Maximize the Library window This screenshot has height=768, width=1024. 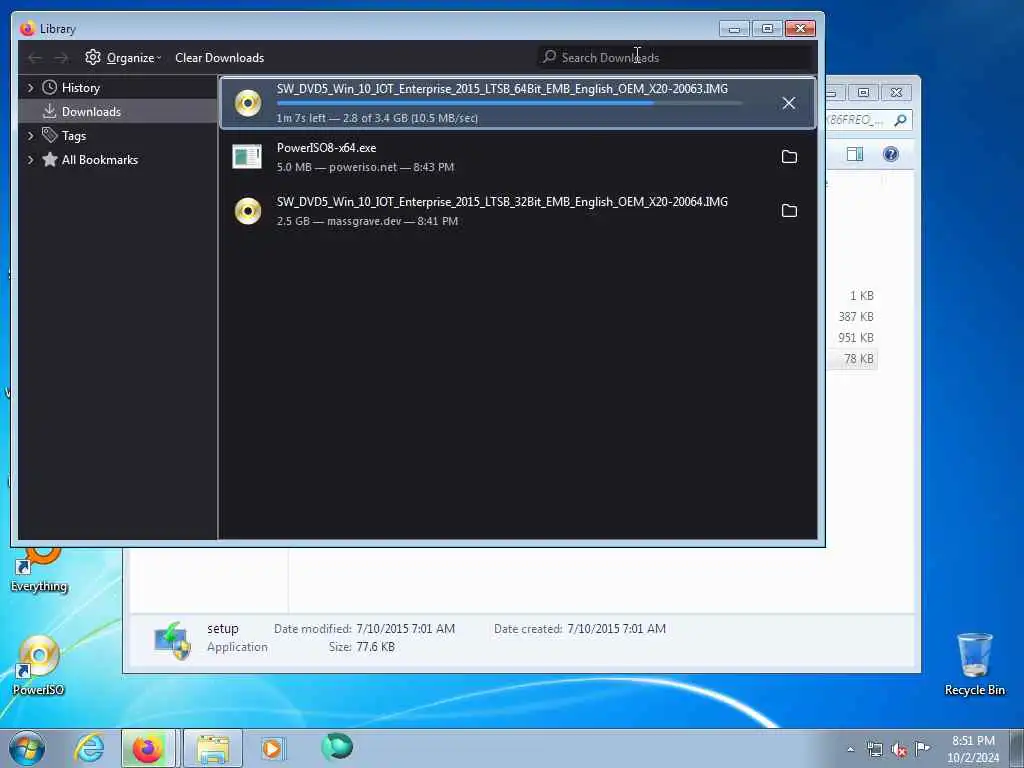pyautogui.click(x=767, y=29)
